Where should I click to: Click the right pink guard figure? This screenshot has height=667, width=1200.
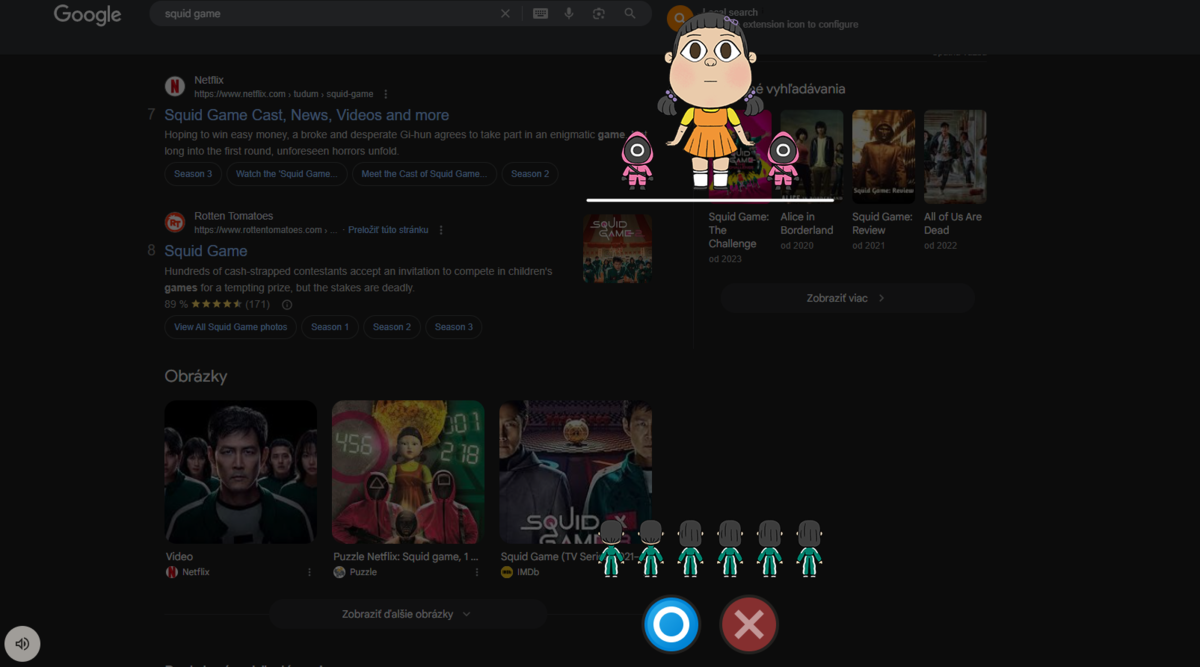point(783,160)
